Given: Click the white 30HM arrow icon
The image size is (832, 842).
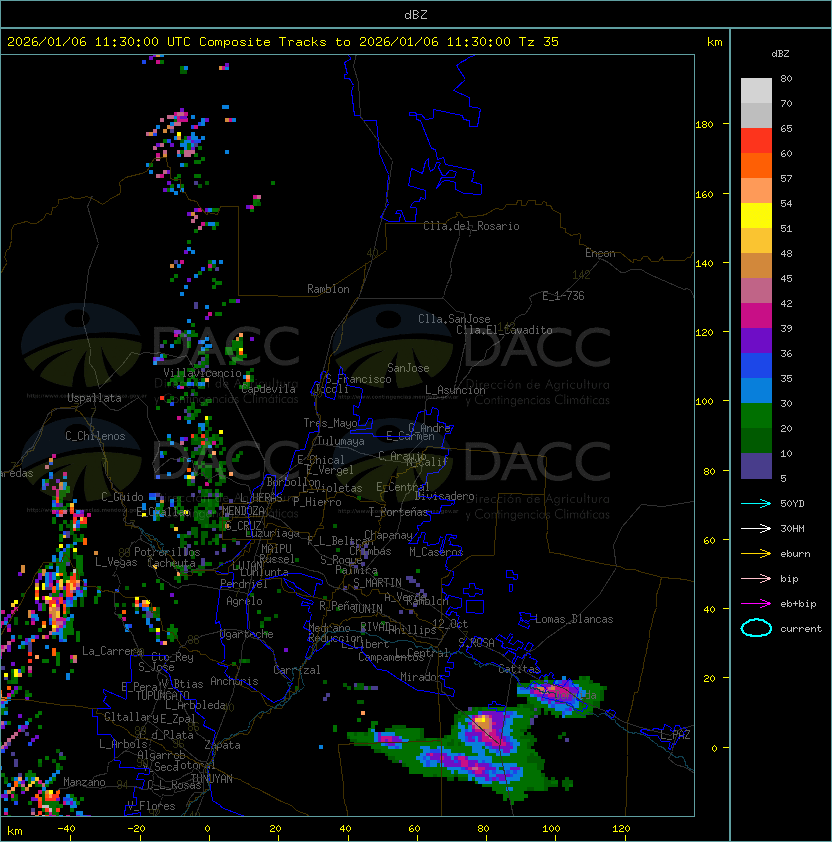Looking at the screenshot, I should (x=756, y=528).
